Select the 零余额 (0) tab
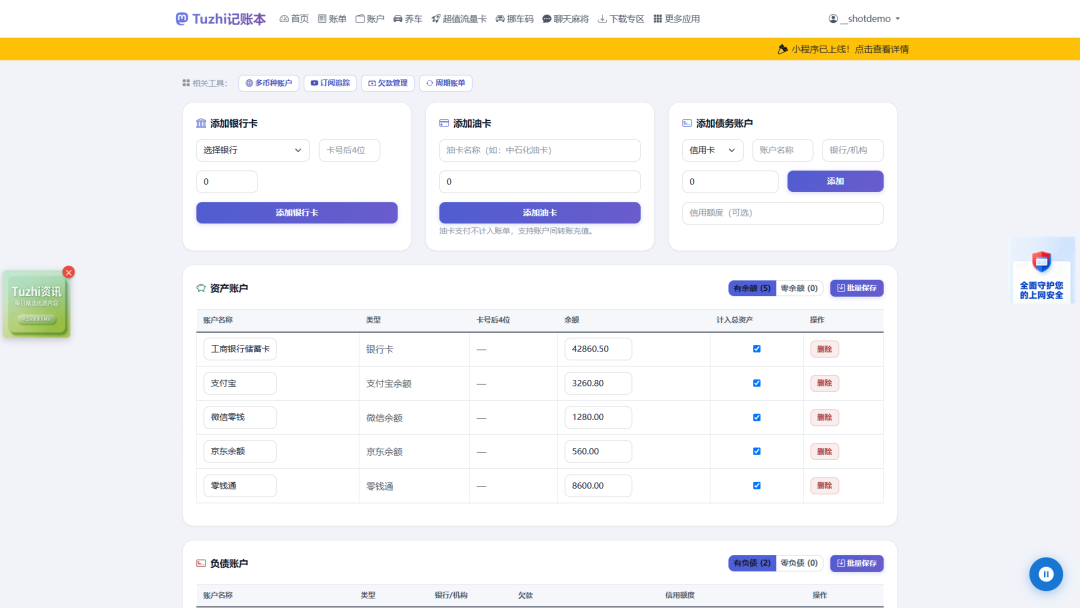The height and width of the screenshot is (608, 1080). tap(799, 288)
